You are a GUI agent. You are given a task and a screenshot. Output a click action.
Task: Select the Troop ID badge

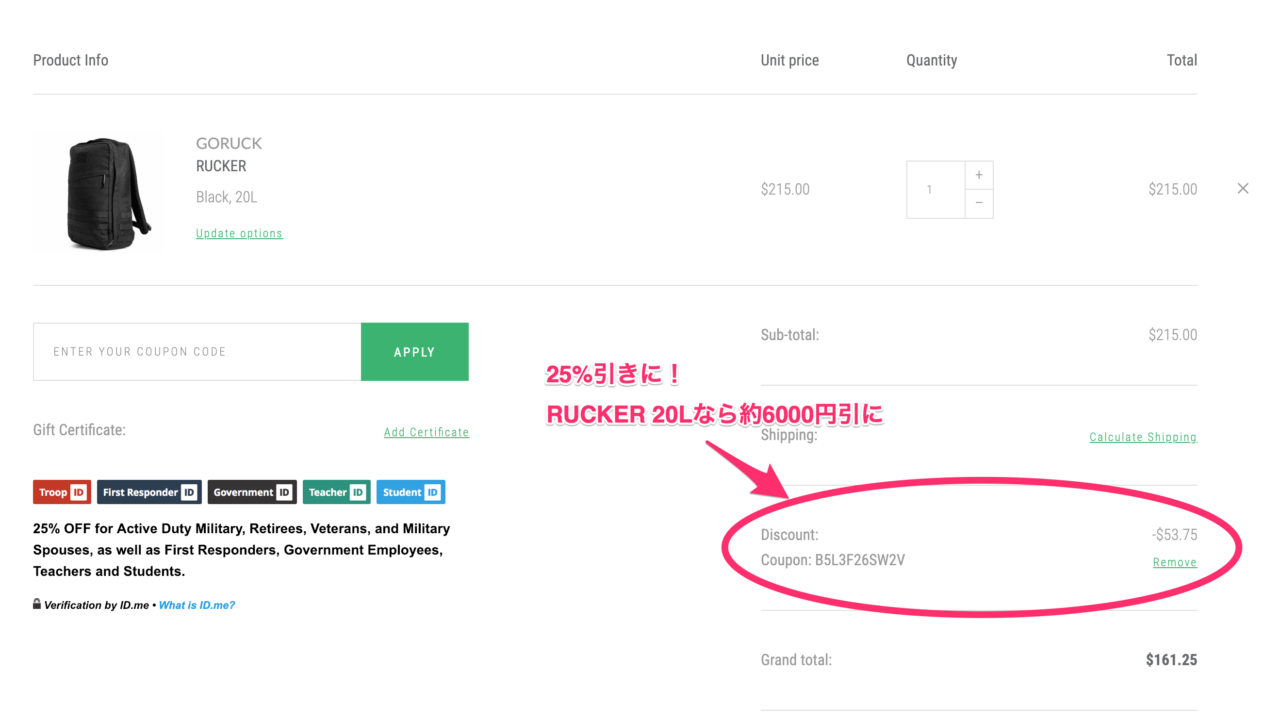point(62,492)
